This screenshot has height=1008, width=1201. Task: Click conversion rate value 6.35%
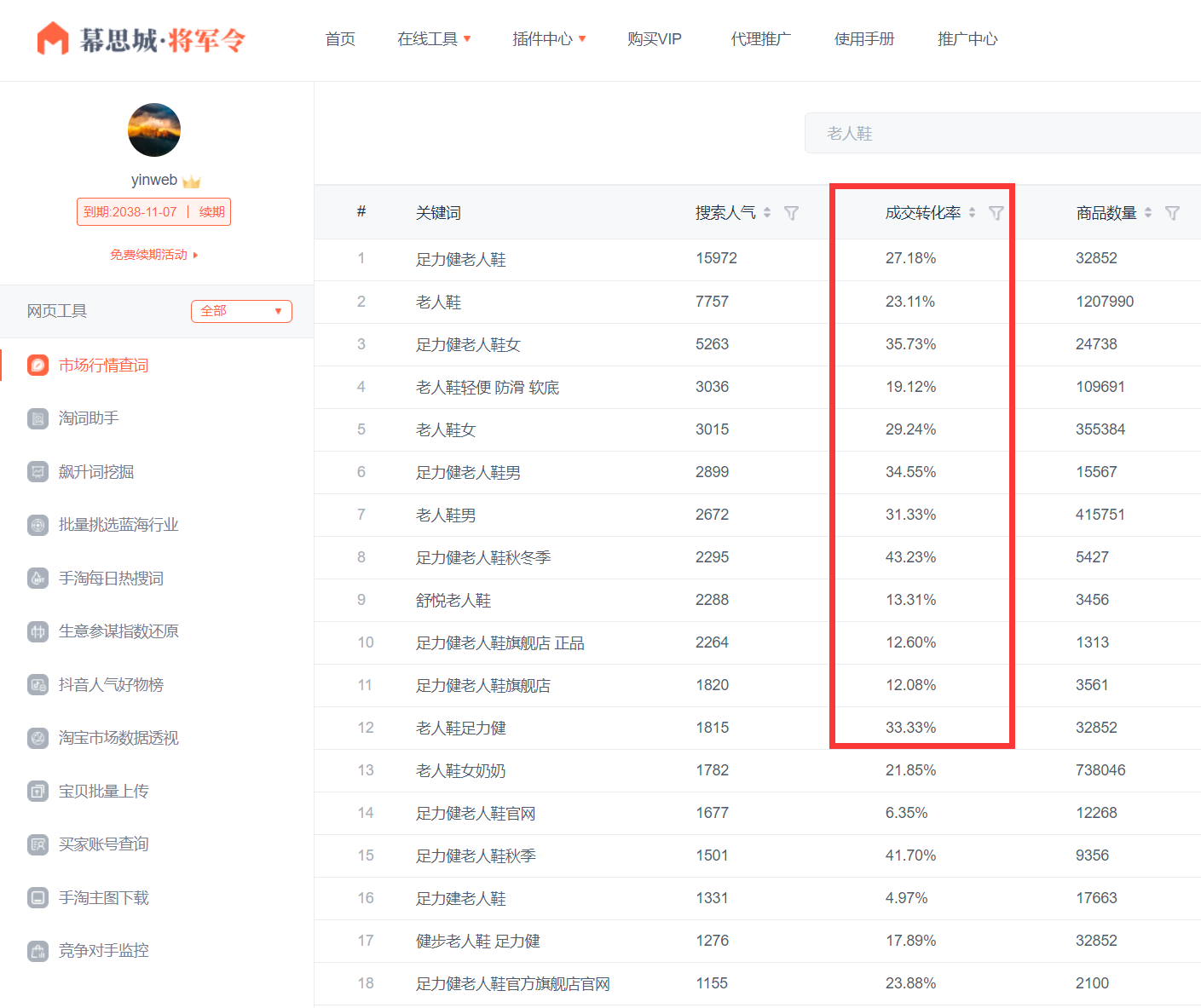[906, 813]
